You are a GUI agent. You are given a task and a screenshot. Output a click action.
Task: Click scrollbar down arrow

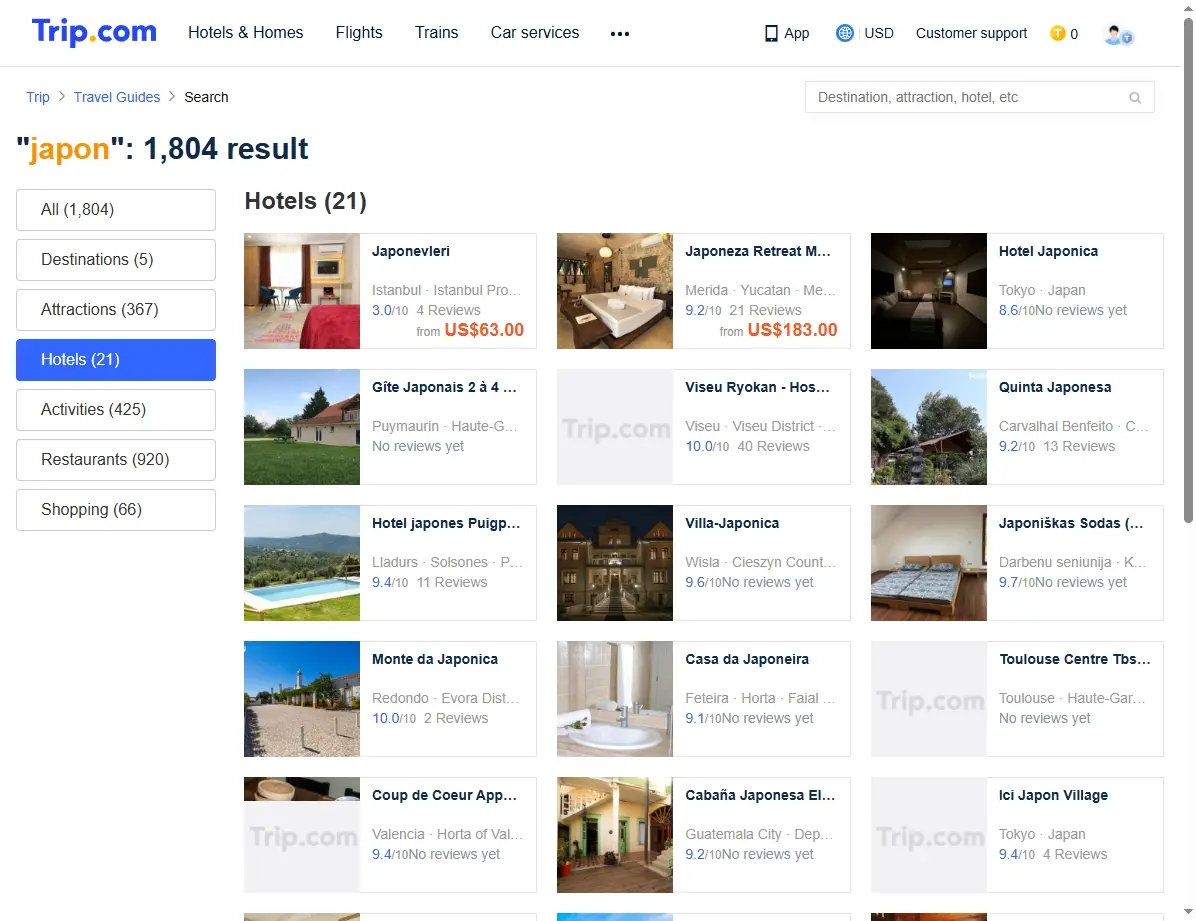click(x=1188, y=912)
